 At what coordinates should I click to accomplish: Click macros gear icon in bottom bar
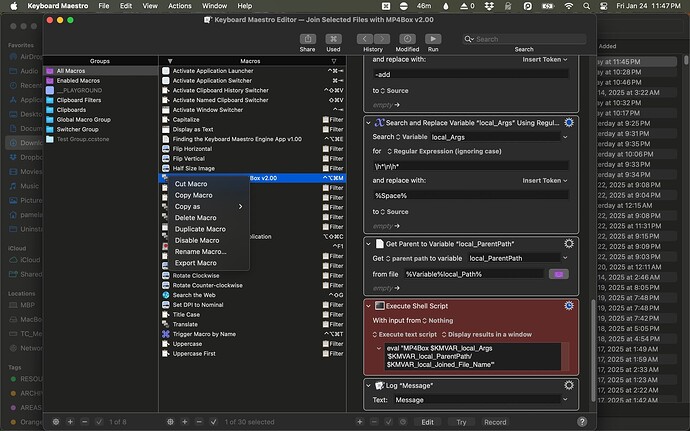[170, 422]
